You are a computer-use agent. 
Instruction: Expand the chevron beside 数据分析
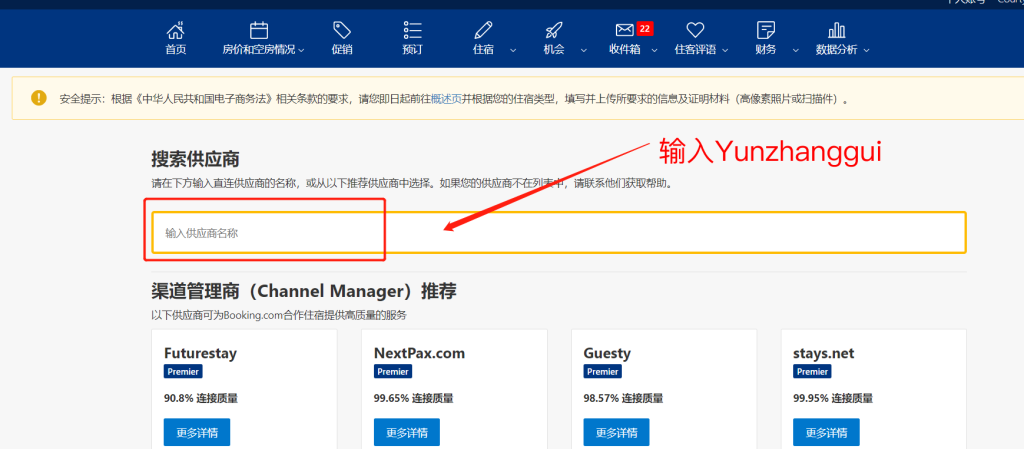(x=866, y=50)
